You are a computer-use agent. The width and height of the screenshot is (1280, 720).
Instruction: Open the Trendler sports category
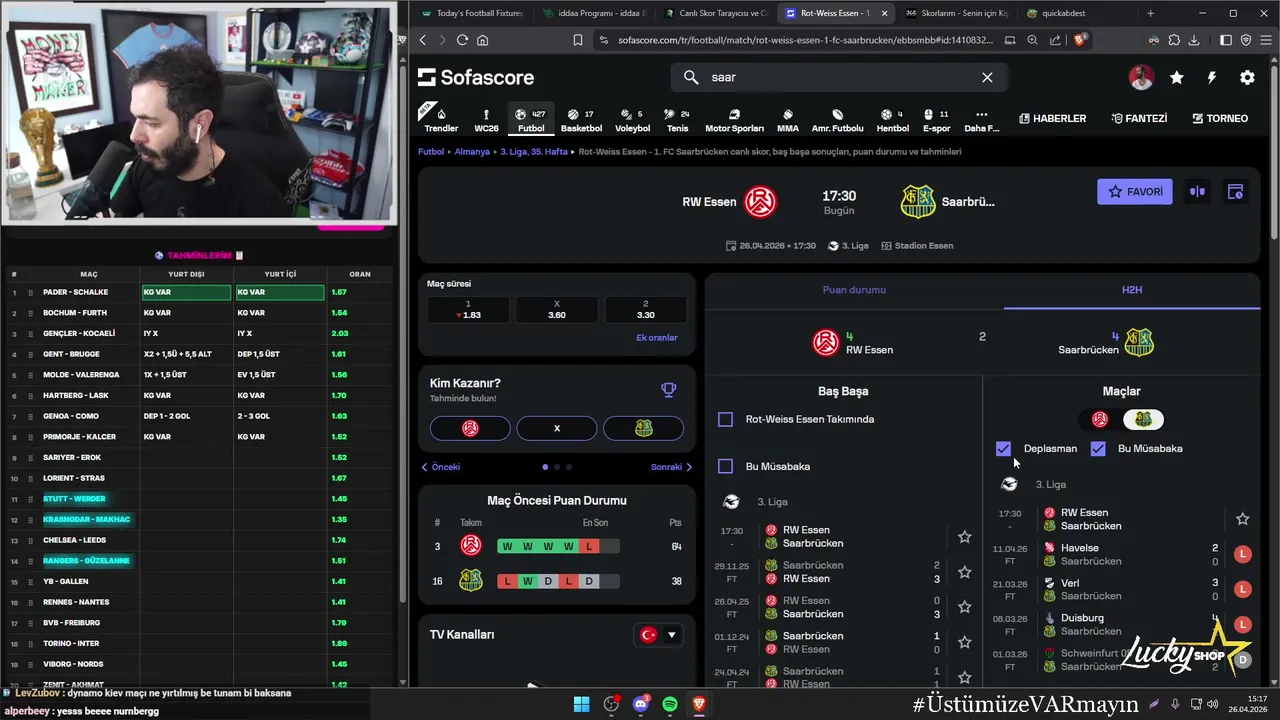[x=441, y=119]
